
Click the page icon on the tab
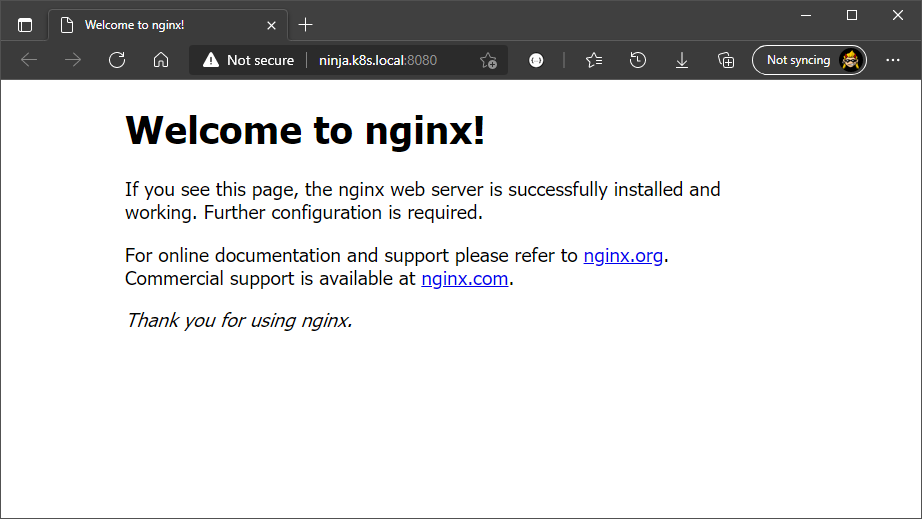click(x=67, y=25)
